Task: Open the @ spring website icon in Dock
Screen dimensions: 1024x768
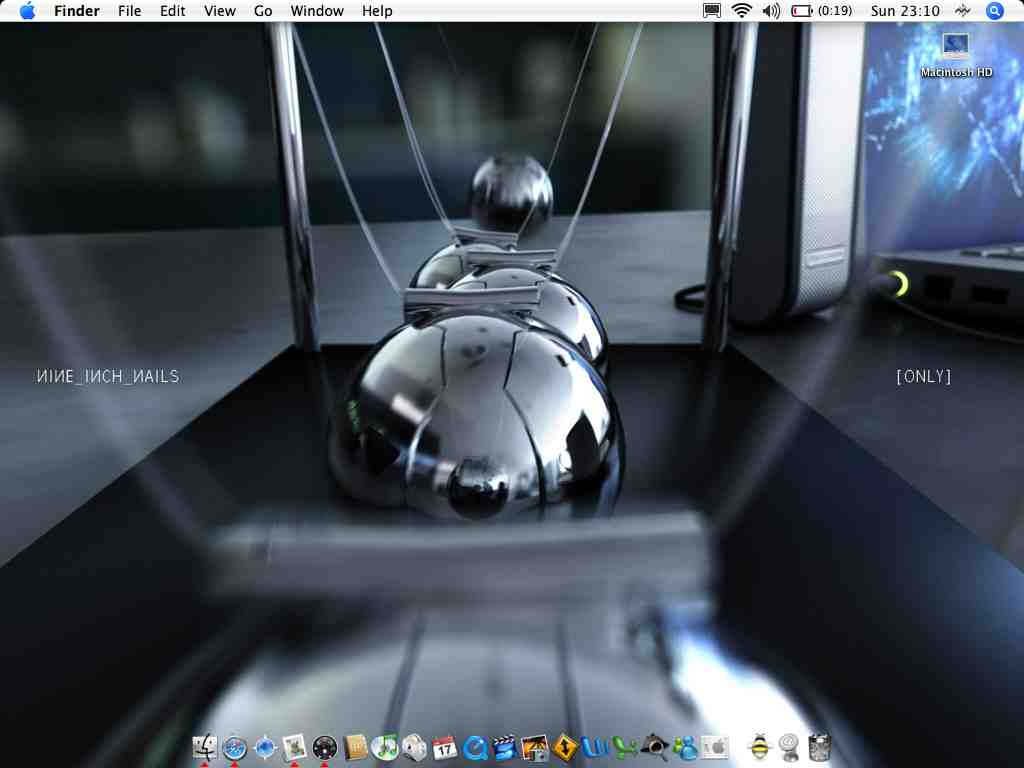Action: pos(790,746)
